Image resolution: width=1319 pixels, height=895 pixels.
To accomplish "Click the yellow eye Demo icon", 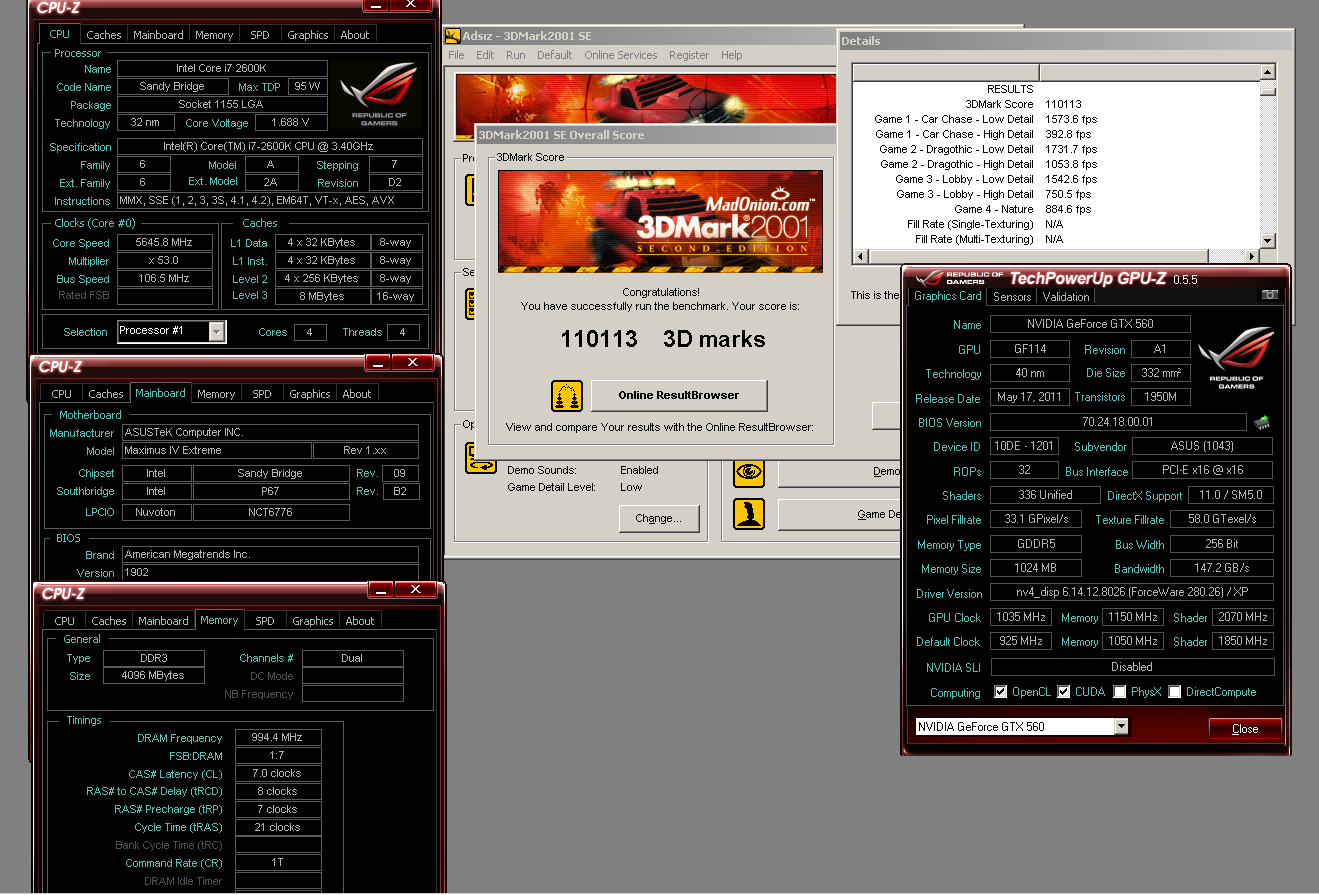I will 749,471.
